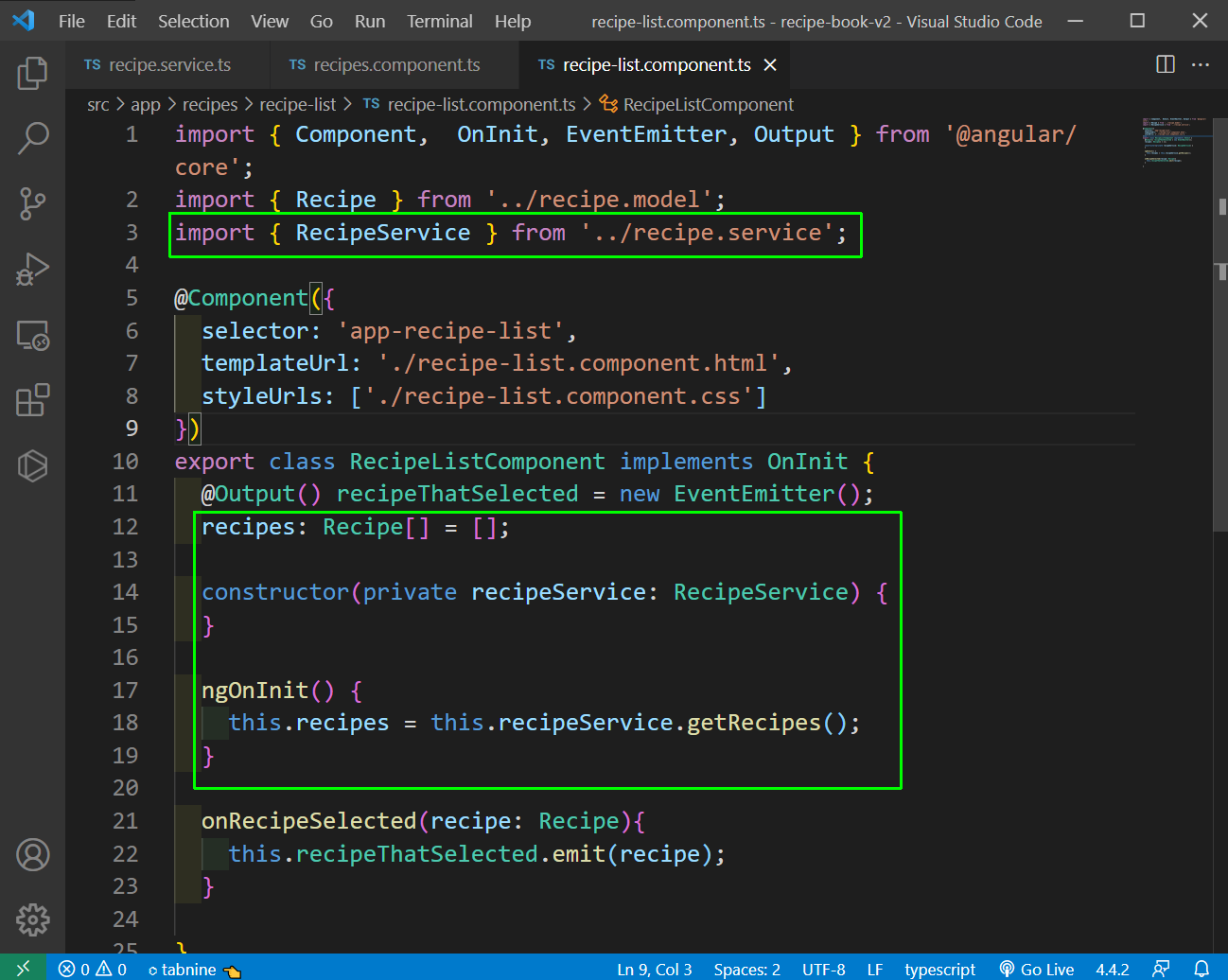
Task: Open the Selection menu
Action: click(x=193, y=21)
